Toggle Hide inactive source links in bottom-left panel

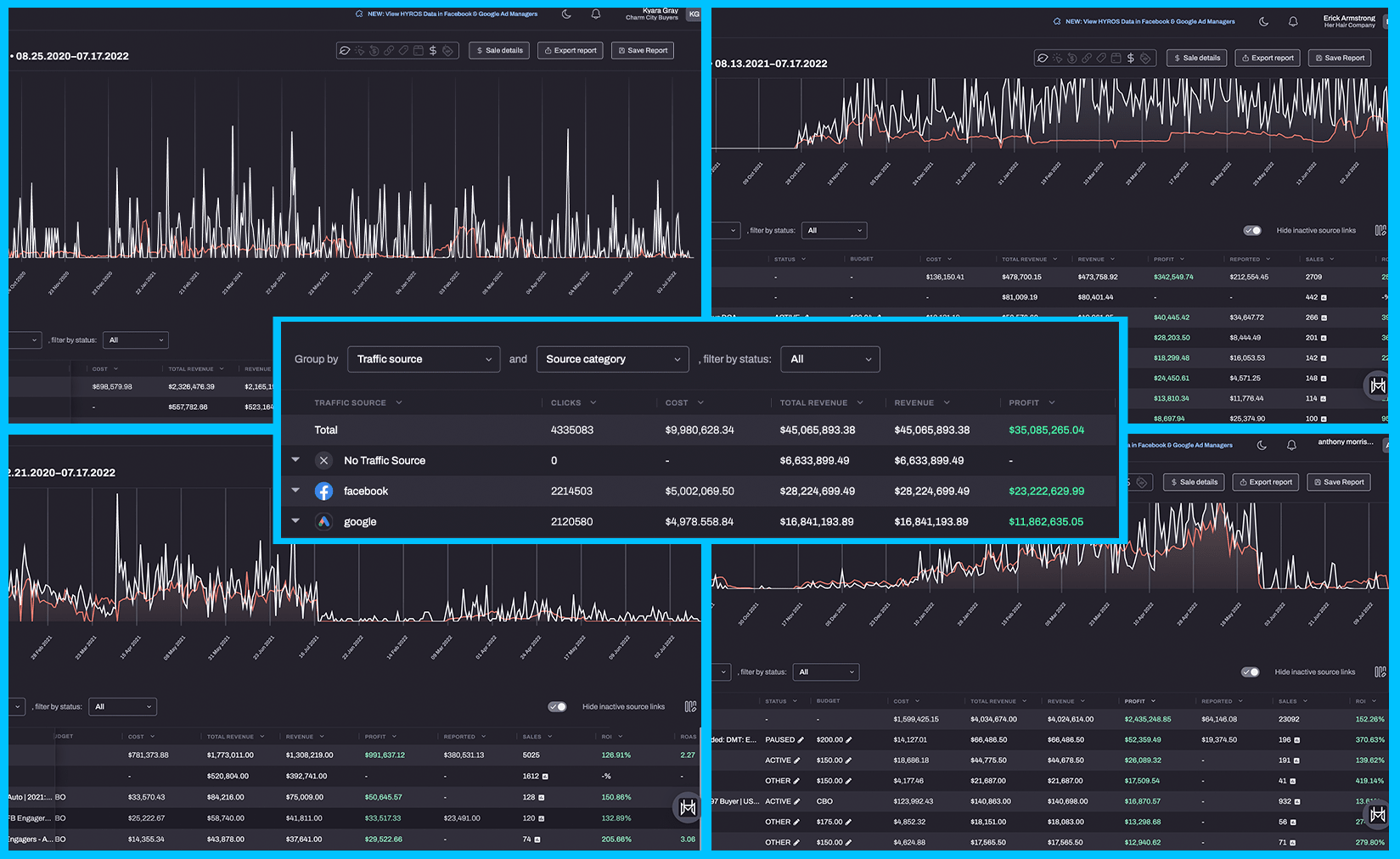[x=557, y=707]
